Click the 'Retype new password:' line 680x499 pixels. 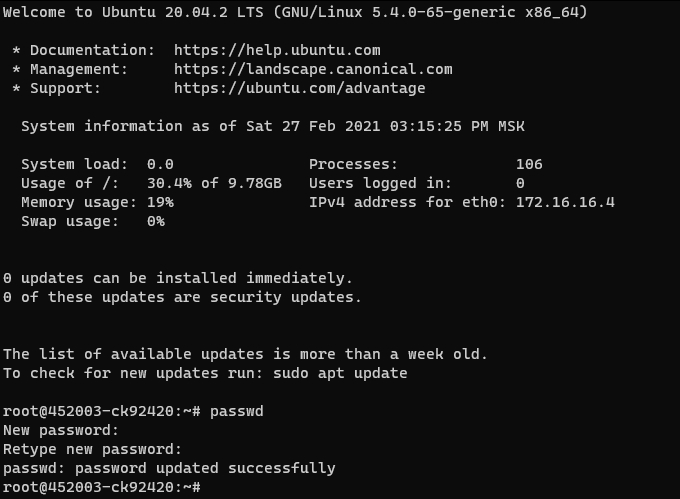point(92,449)
